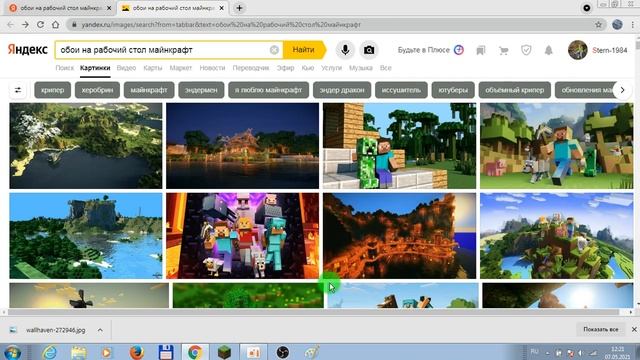Open File Explorer from the taskbar
This screenshot has width=640, height=360.
(79, 352)
